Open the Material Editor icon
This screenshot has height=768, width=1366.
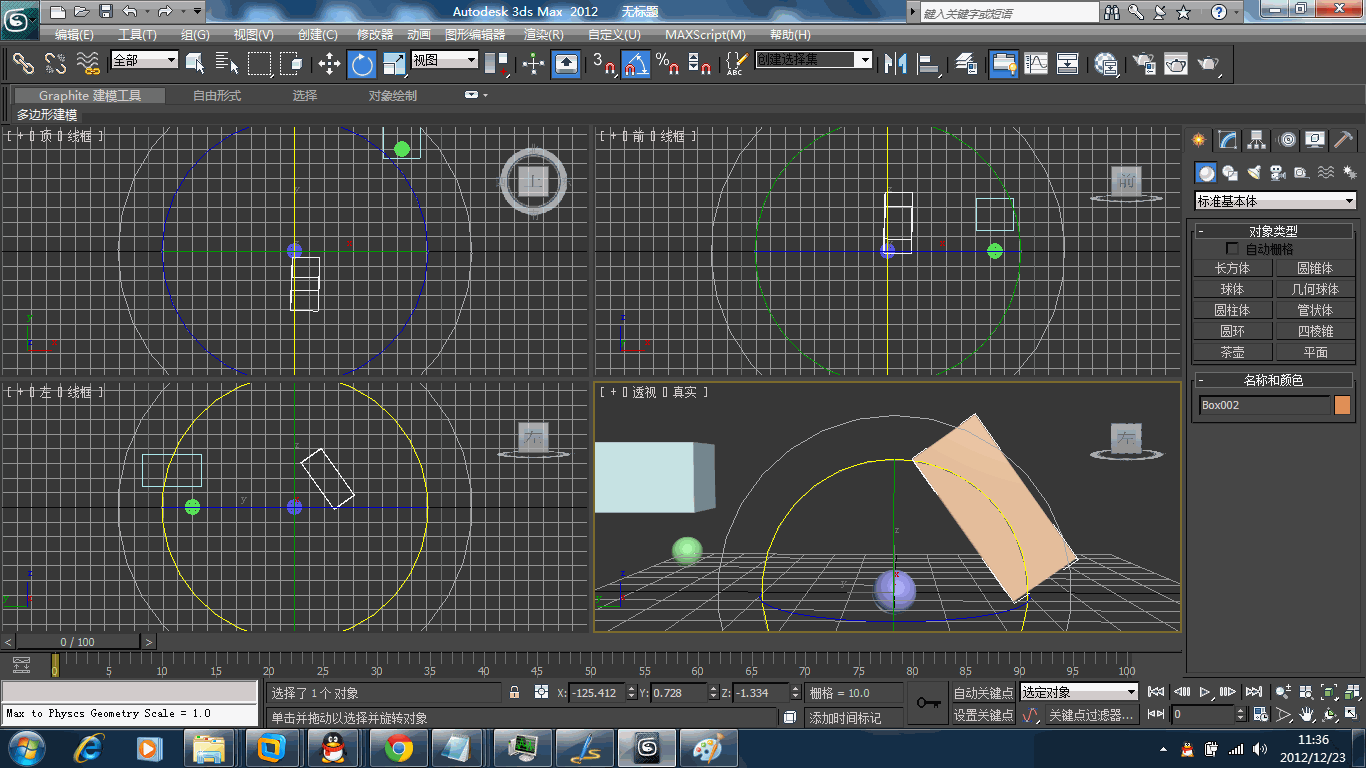coord(1105,65)
